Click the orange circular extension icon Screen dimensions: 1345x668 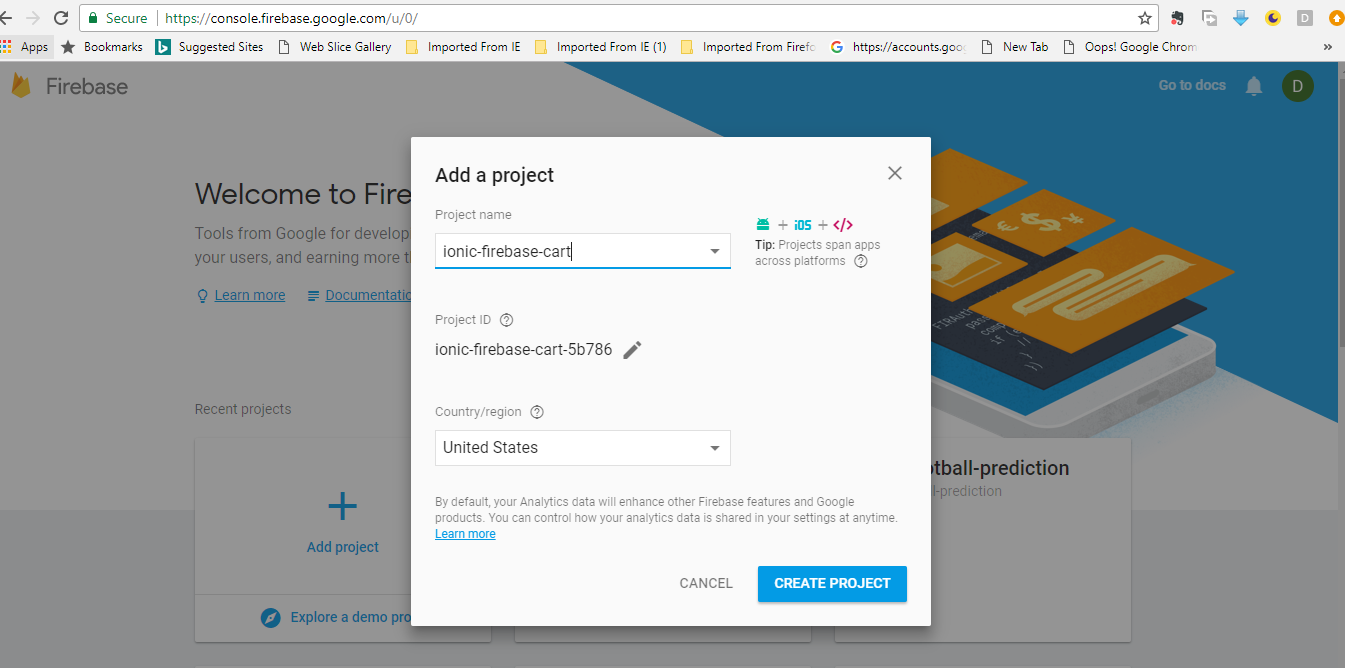(x=1336, y=18)
